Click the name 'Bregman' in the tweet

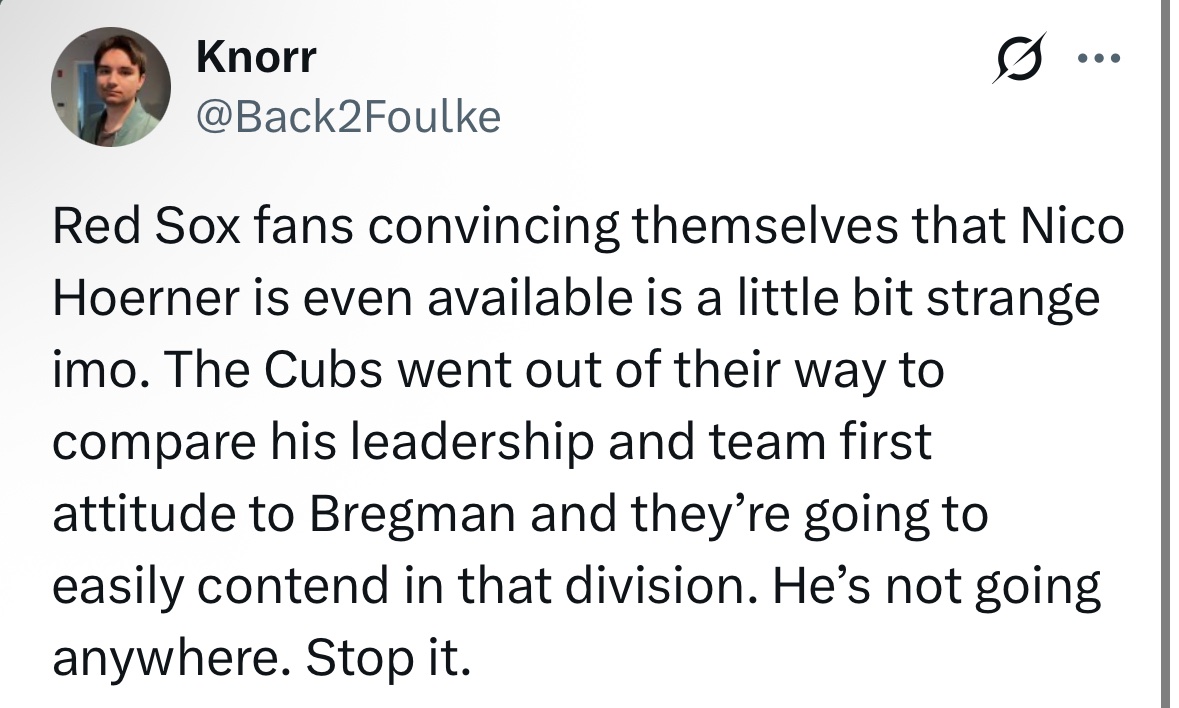click(x=412, y=514)
